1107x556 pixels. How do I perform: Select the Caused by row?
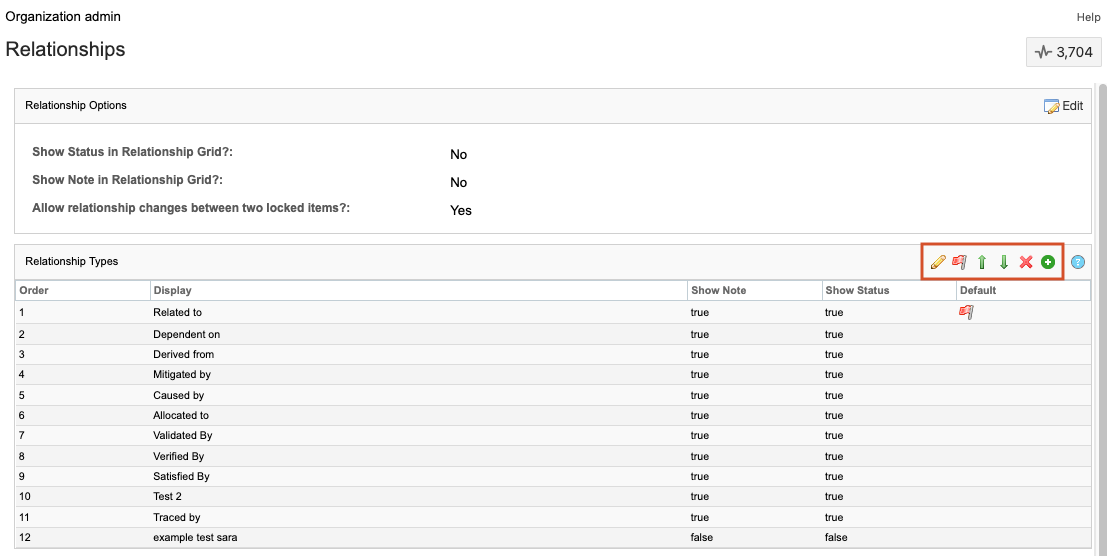coord(553,395)
